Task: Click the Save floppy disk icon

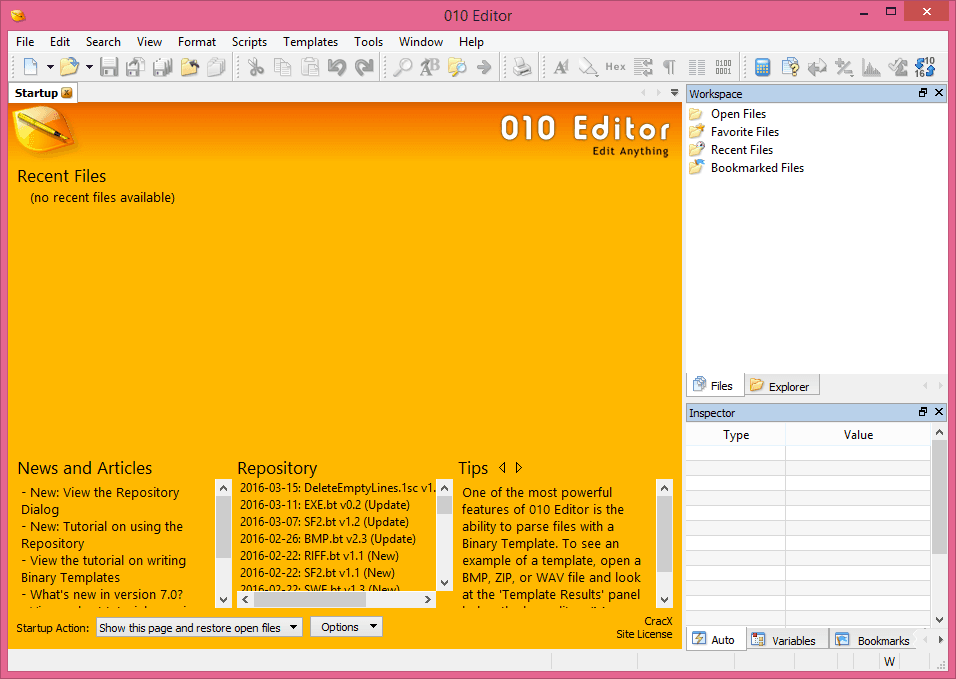Action: click(109, 66)
